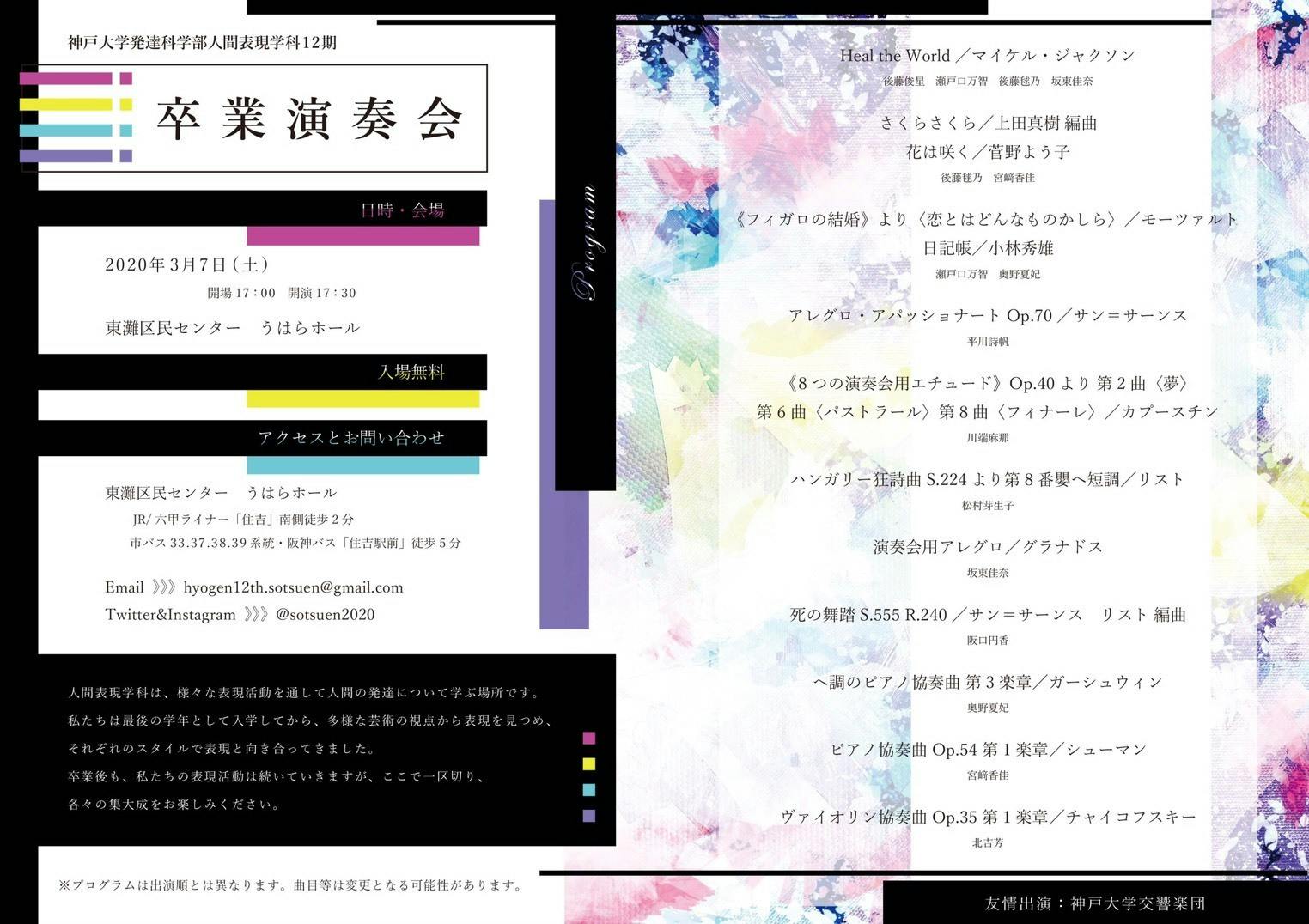Click the Heal the World program entry
The image size is (1309, 924).
point(987,56)
